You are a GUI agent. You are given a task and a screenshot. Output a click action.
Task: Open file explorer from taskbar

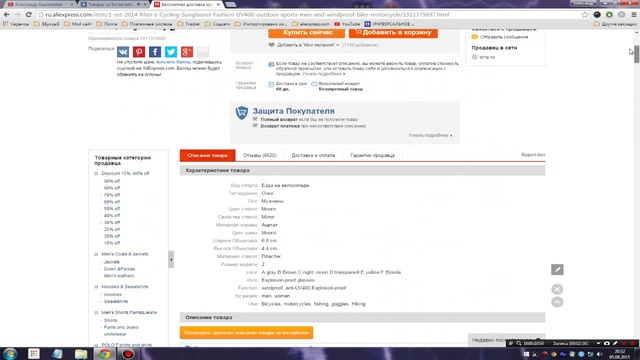[81, 353]
